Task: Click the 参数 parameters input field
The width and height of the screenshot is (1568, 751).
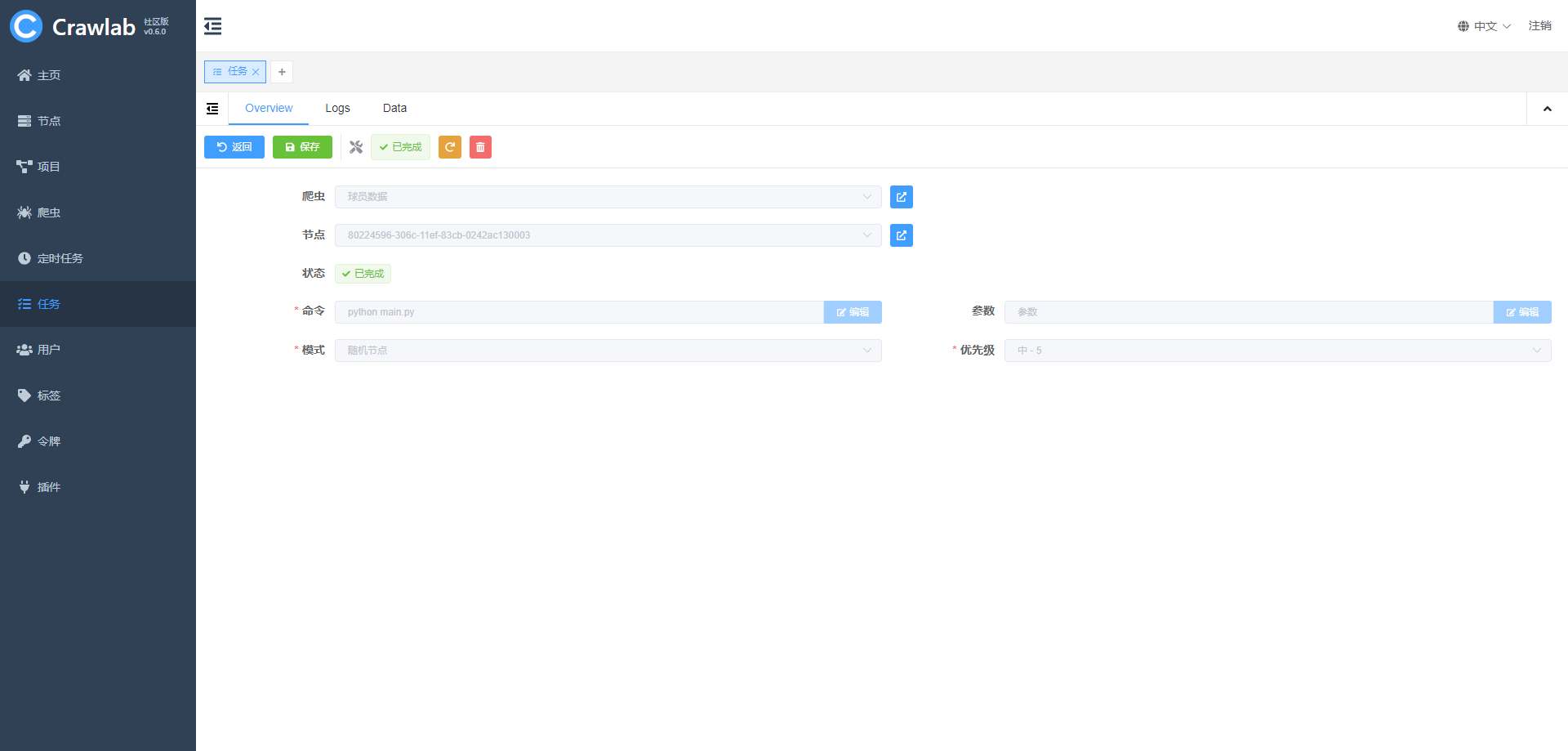Action: point(1249,312)
